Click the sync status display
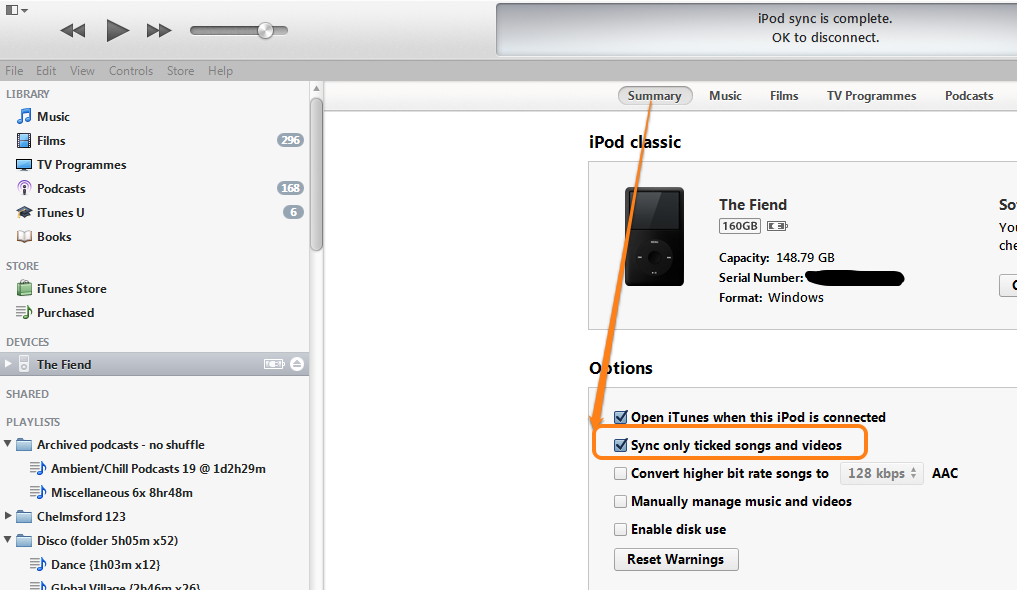Screen dimensions: 1017x590 pos(757,29)
